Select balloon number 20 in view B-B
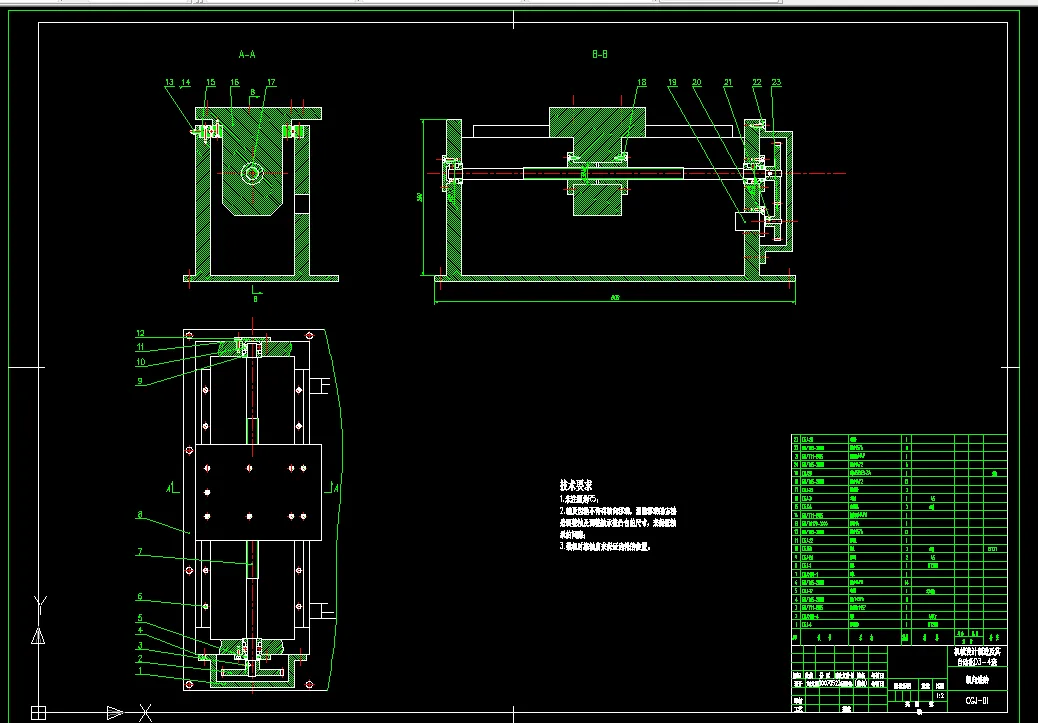The height and width of the screenshot is (723, 1038). 696,83
